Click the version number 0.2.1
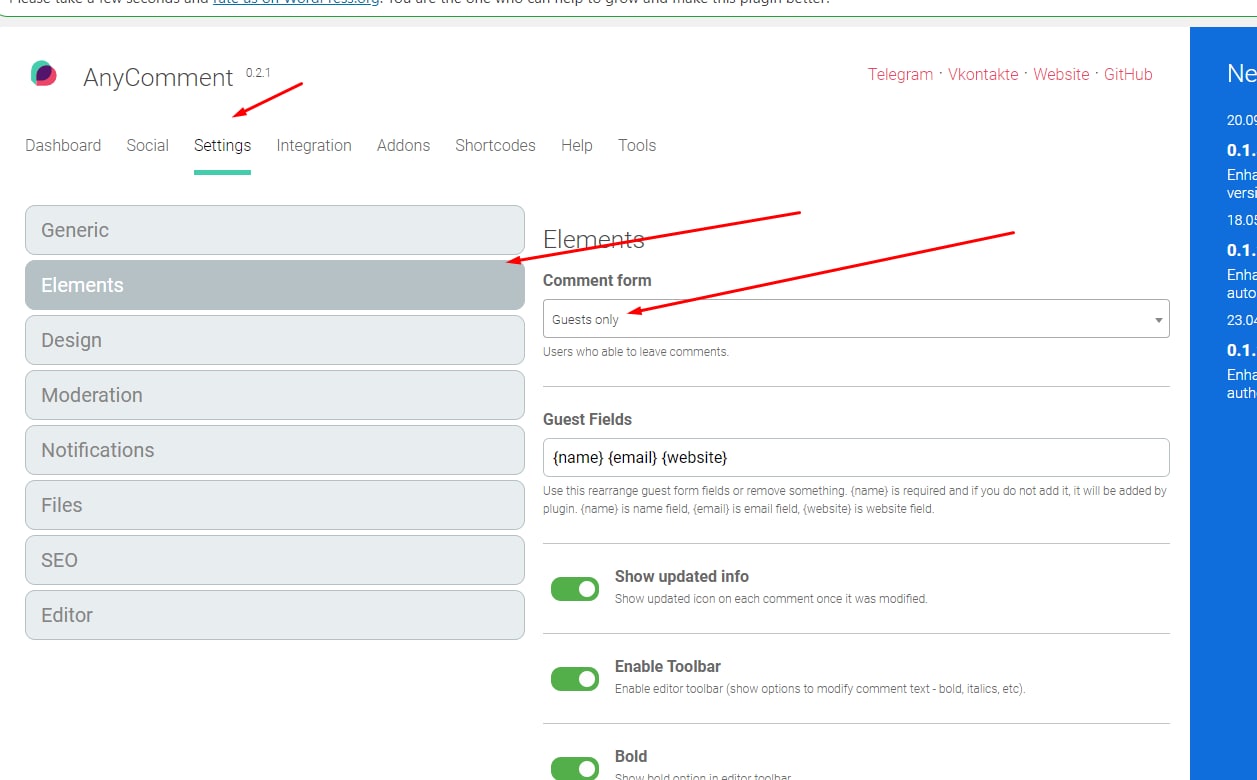 (x=258, y=73)
